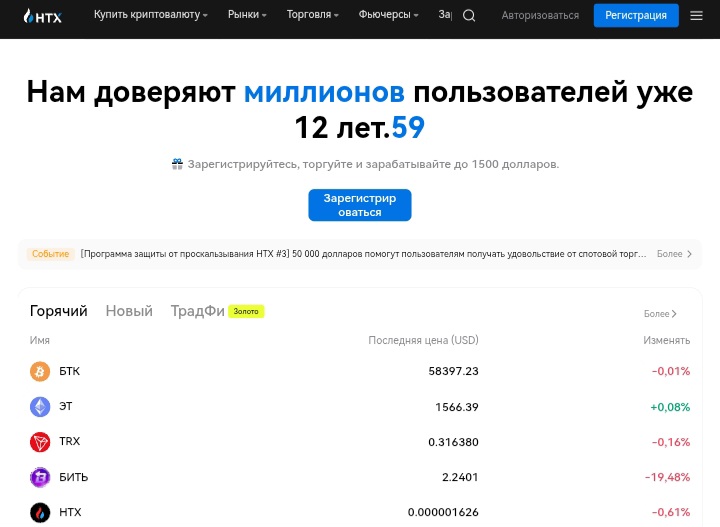Click the price 0.316380
The height and width of the screenshot is (527, 720).
(x=453, y=442)
